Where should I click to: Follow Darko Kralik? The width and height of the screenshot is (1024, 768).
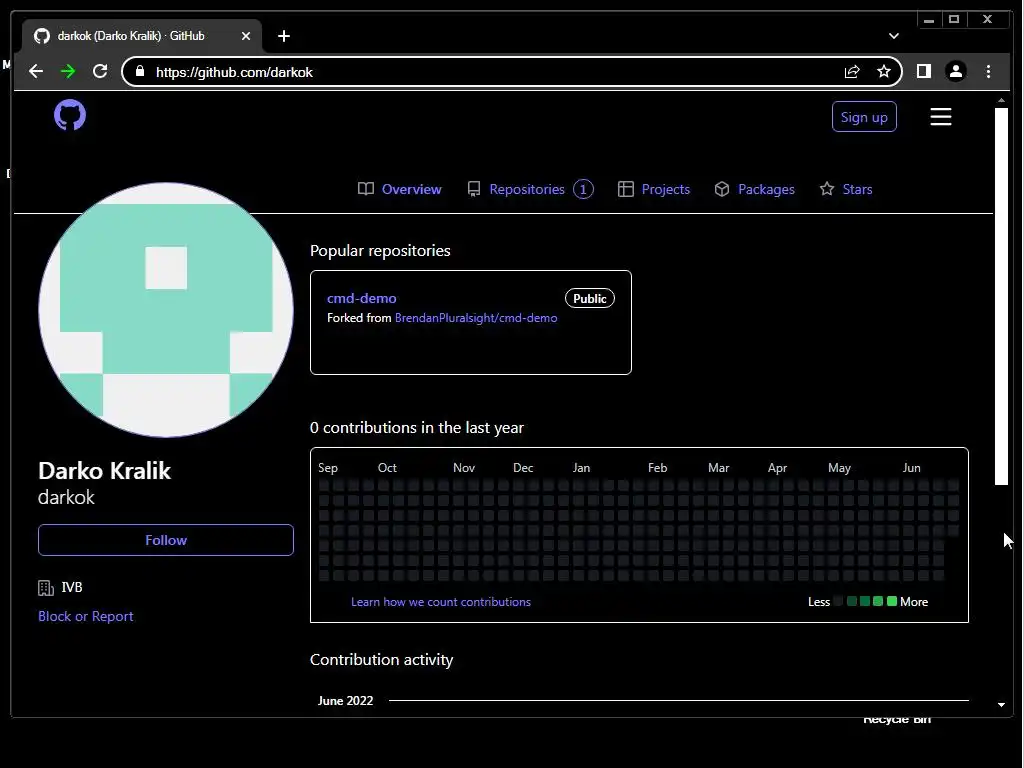click(166, 540)
